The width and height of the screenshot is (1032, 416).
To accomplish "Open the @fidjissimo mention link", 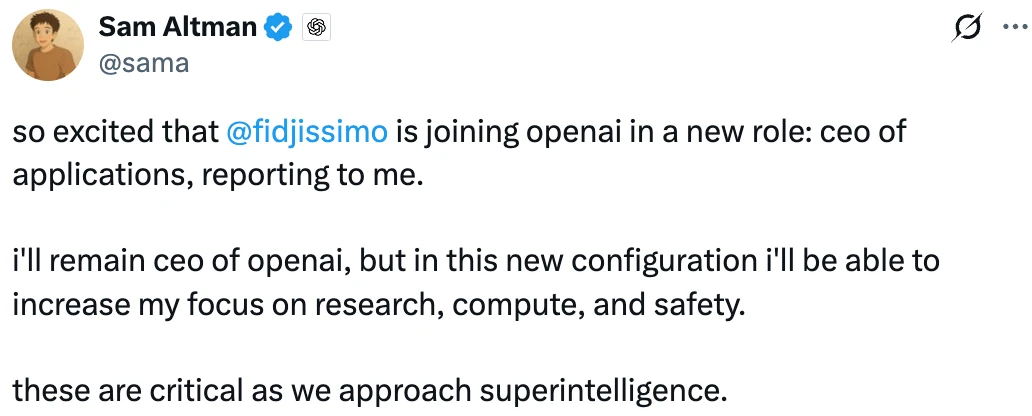I will pos(306,133).
